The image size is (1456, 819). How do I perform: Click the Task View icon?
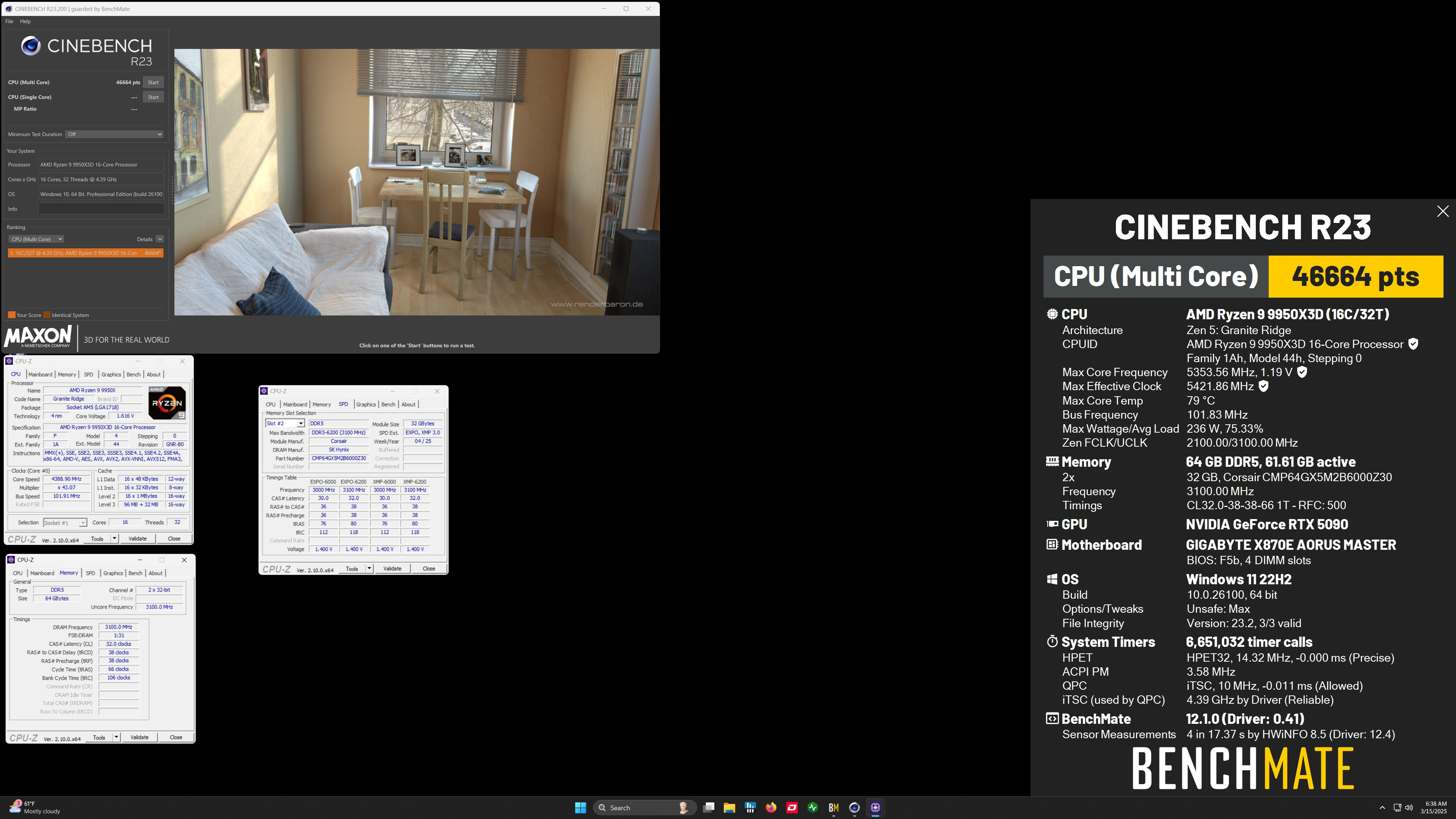[x=709, y=808]
